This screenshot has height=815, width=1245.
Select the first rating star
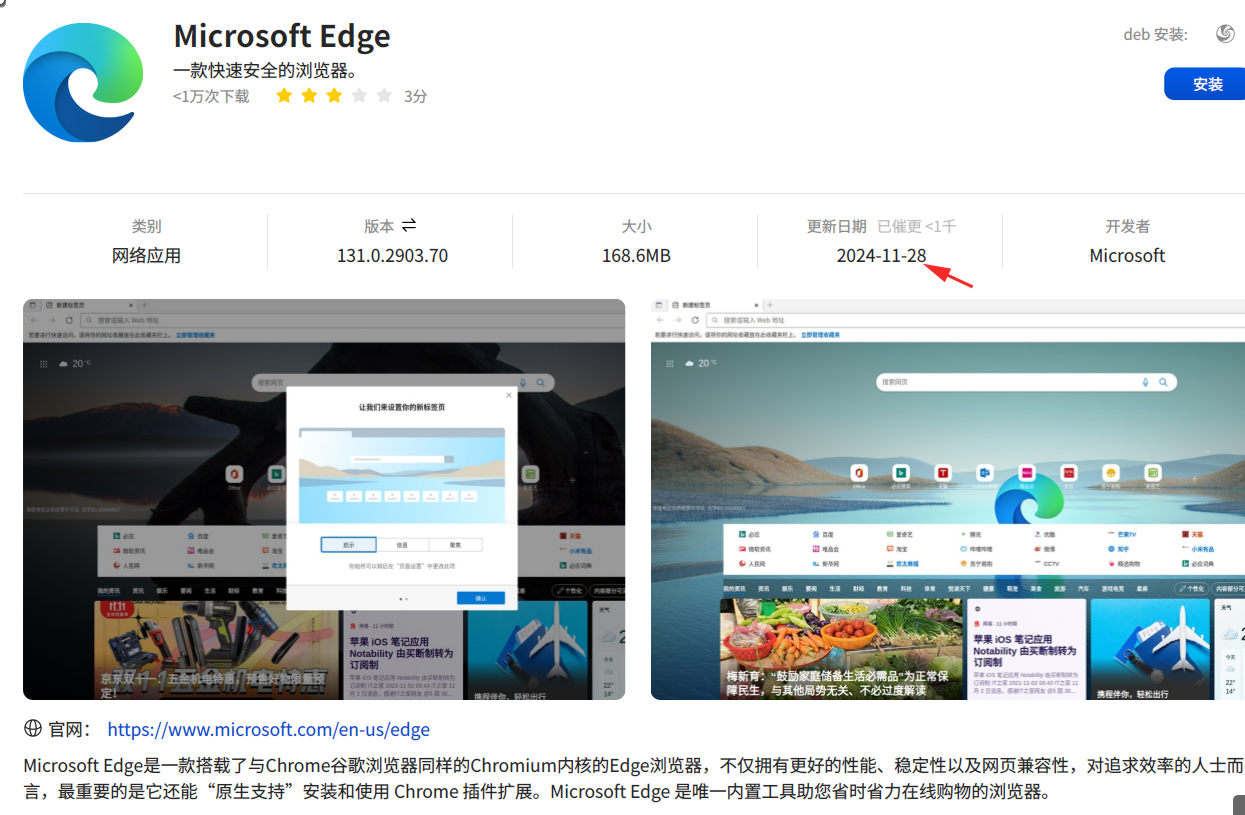[284, 96]
